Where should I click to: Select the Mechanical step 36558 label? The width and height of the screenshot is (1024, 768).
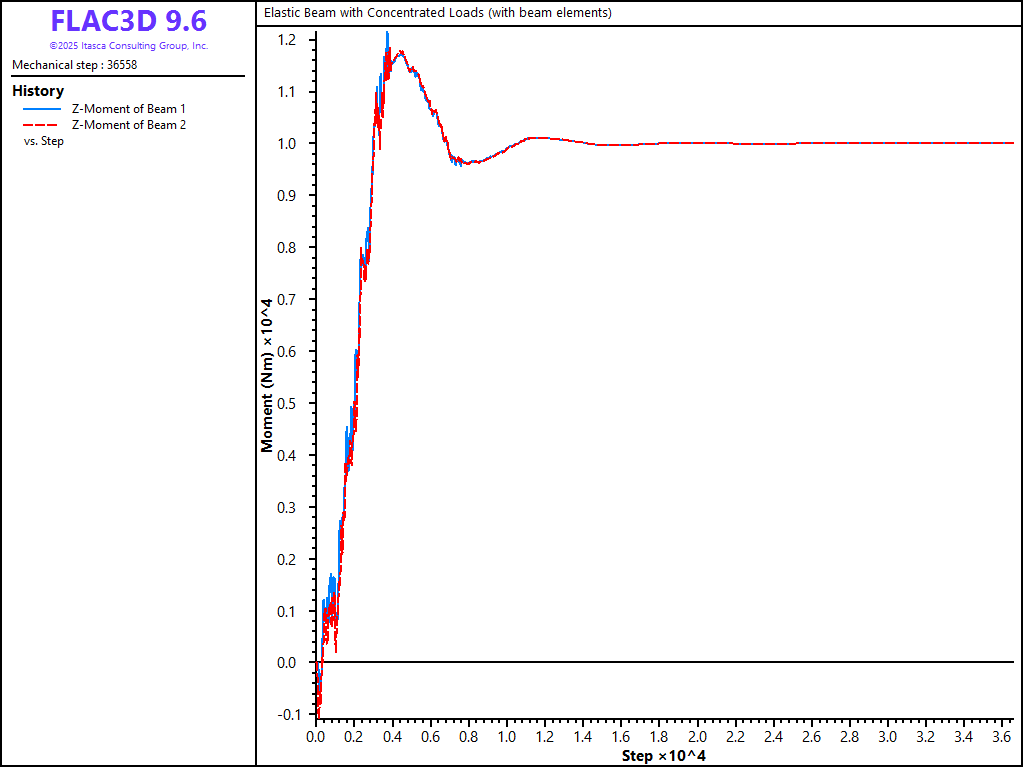pyautogui.click(x=74, y=65)
